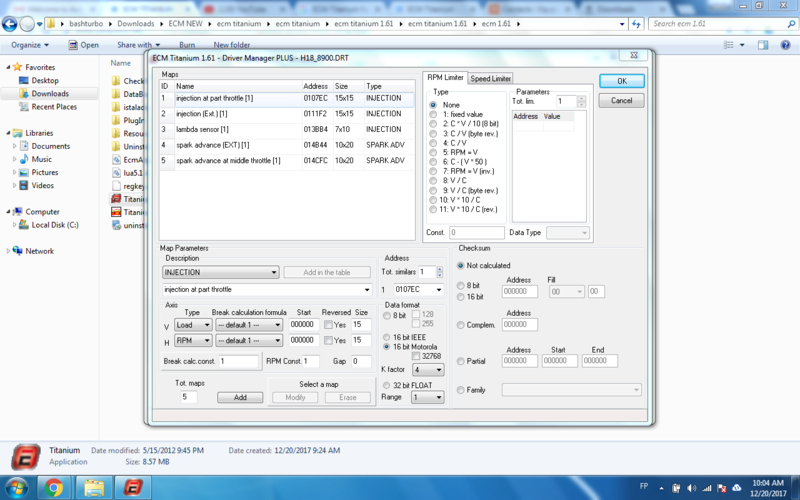Viewport: 800px width, 500px height.
Task: Open Music library
Action: coord(42,159)
